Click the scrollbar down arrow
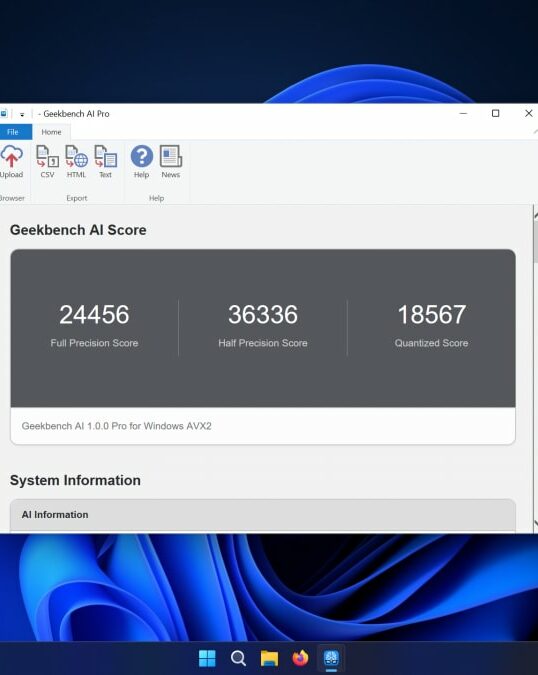Image resolution: width=538 pixels, height=675 pixels. pos(535,523)
